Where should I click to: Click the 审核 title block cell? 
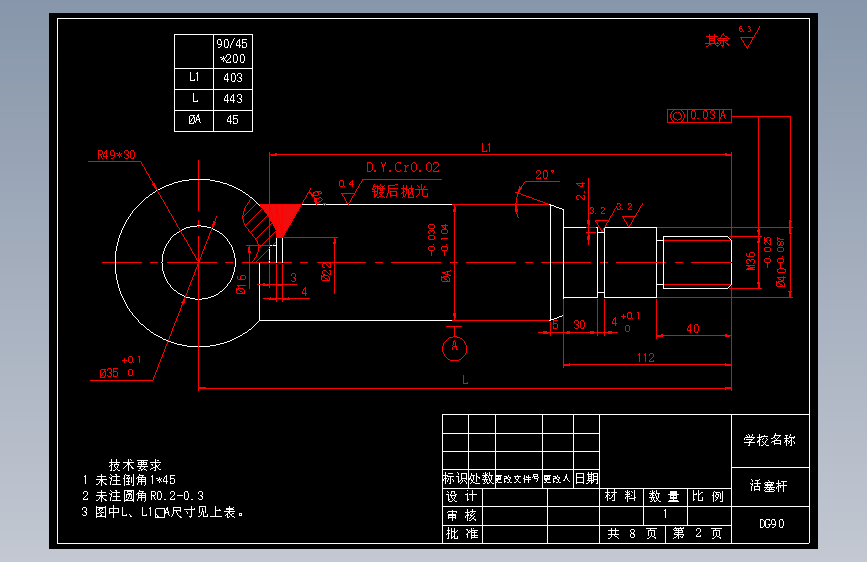462,516
